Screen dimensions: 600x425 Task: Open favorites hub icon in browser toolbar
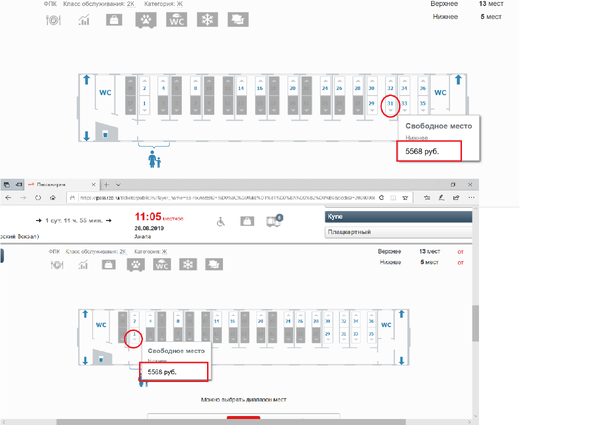(427, 198)
